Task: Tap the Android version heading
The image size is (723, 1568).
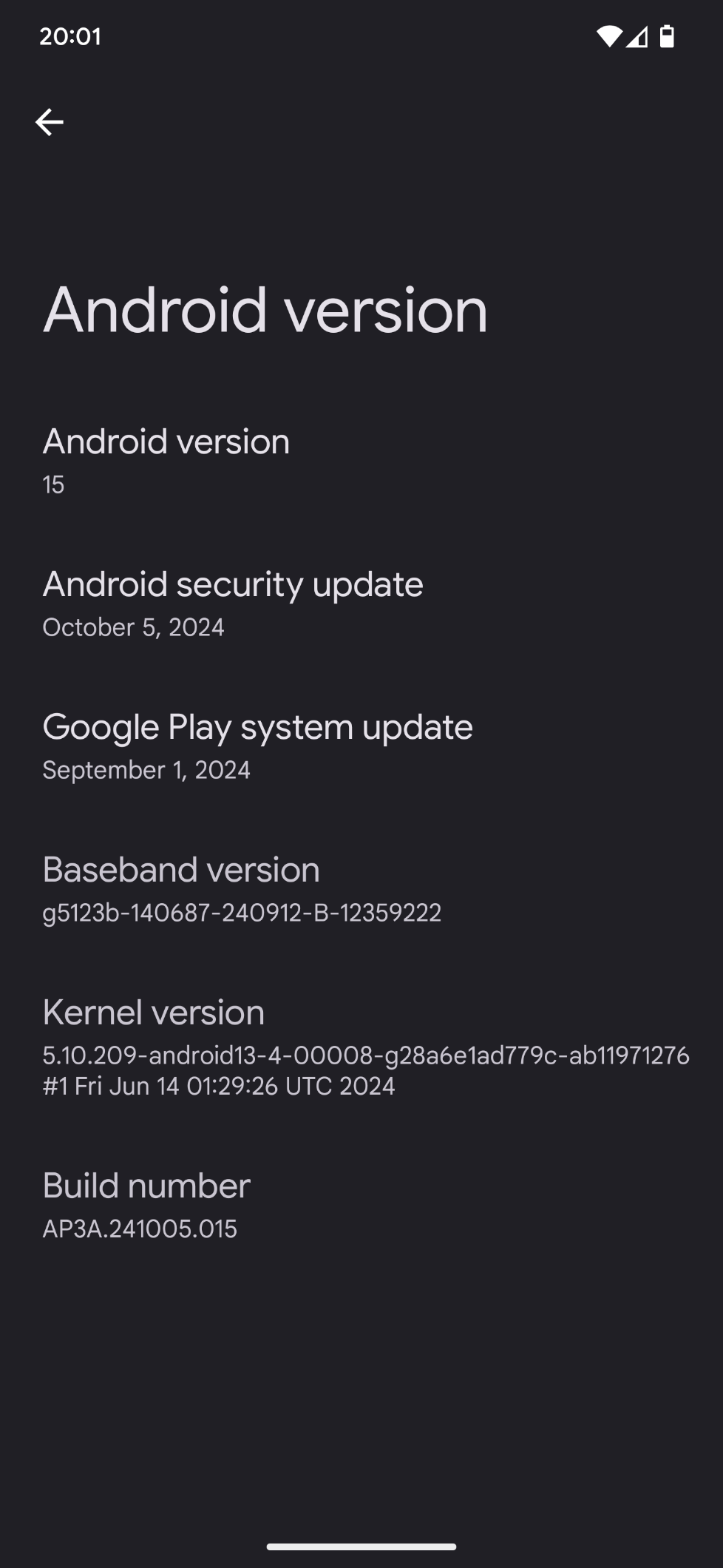Action: click(265, 310)
